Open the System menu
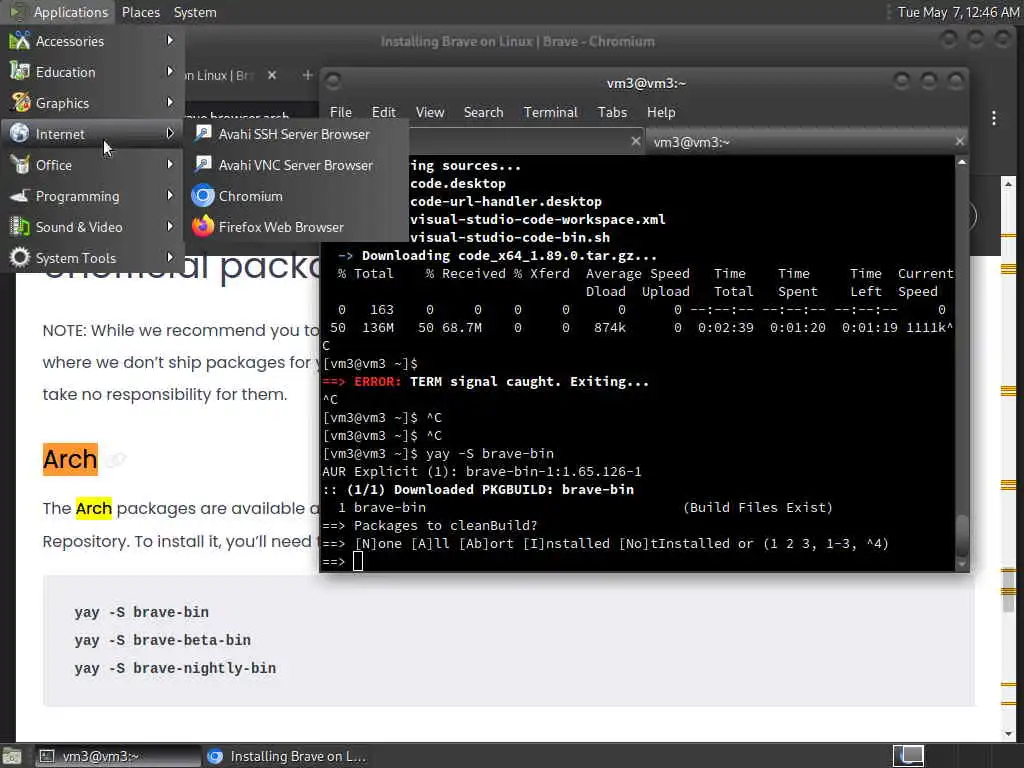The height and width of the screenshot is (768, 1024). coord(195,12)
